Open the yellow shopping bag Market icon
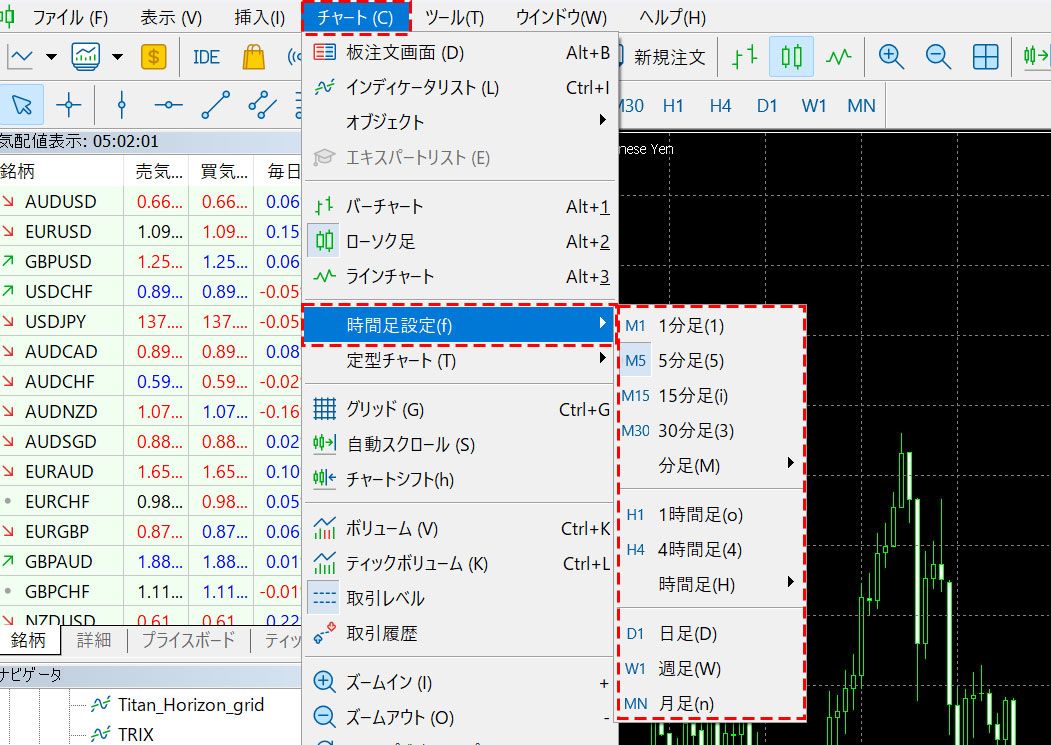This screenshot has height=745, width=1051. point(254,57)
